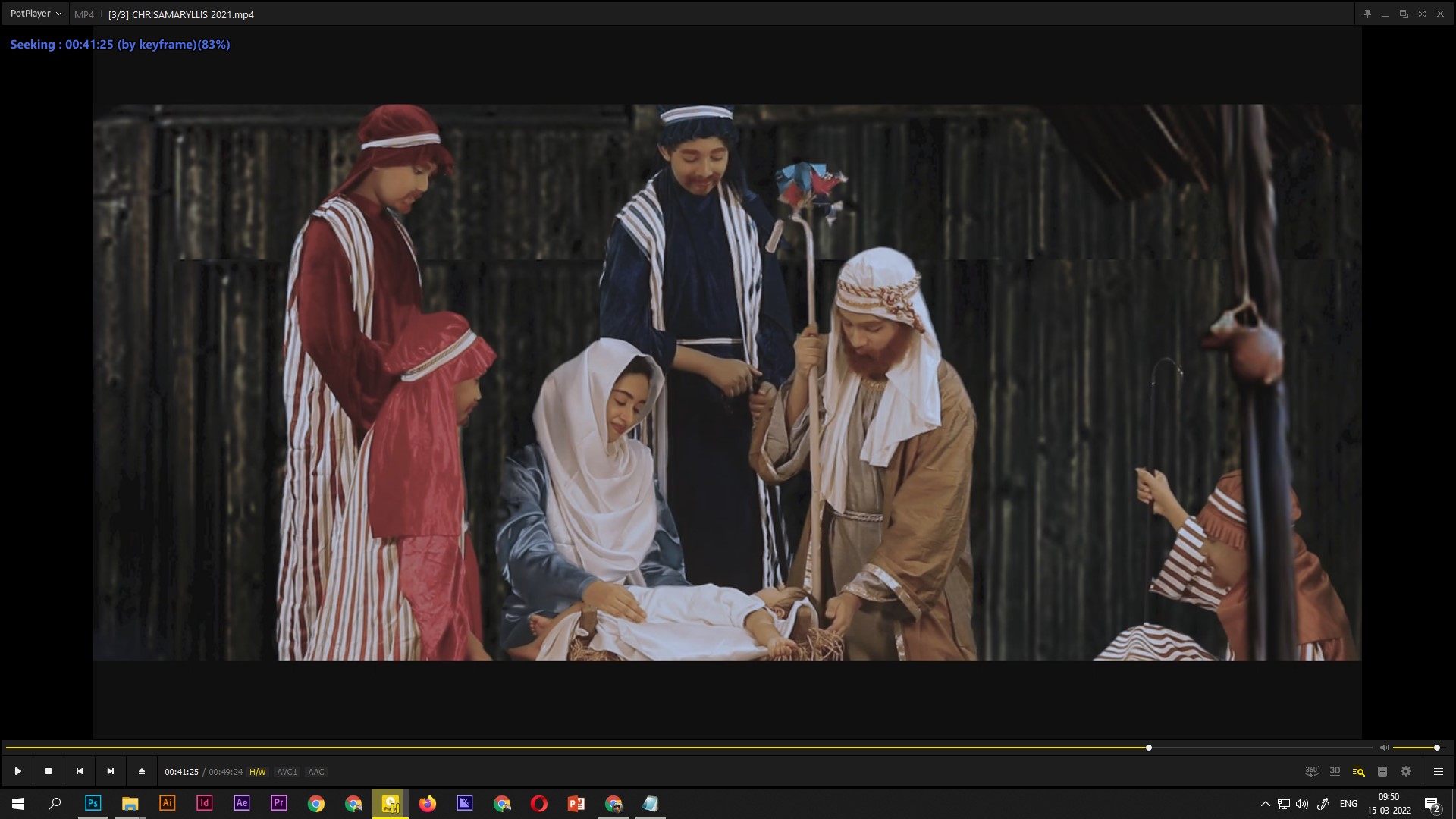Viewport: 1456px width, 819px height.
Task: Pin the player always on top
Action: (x=1367, y=14)
